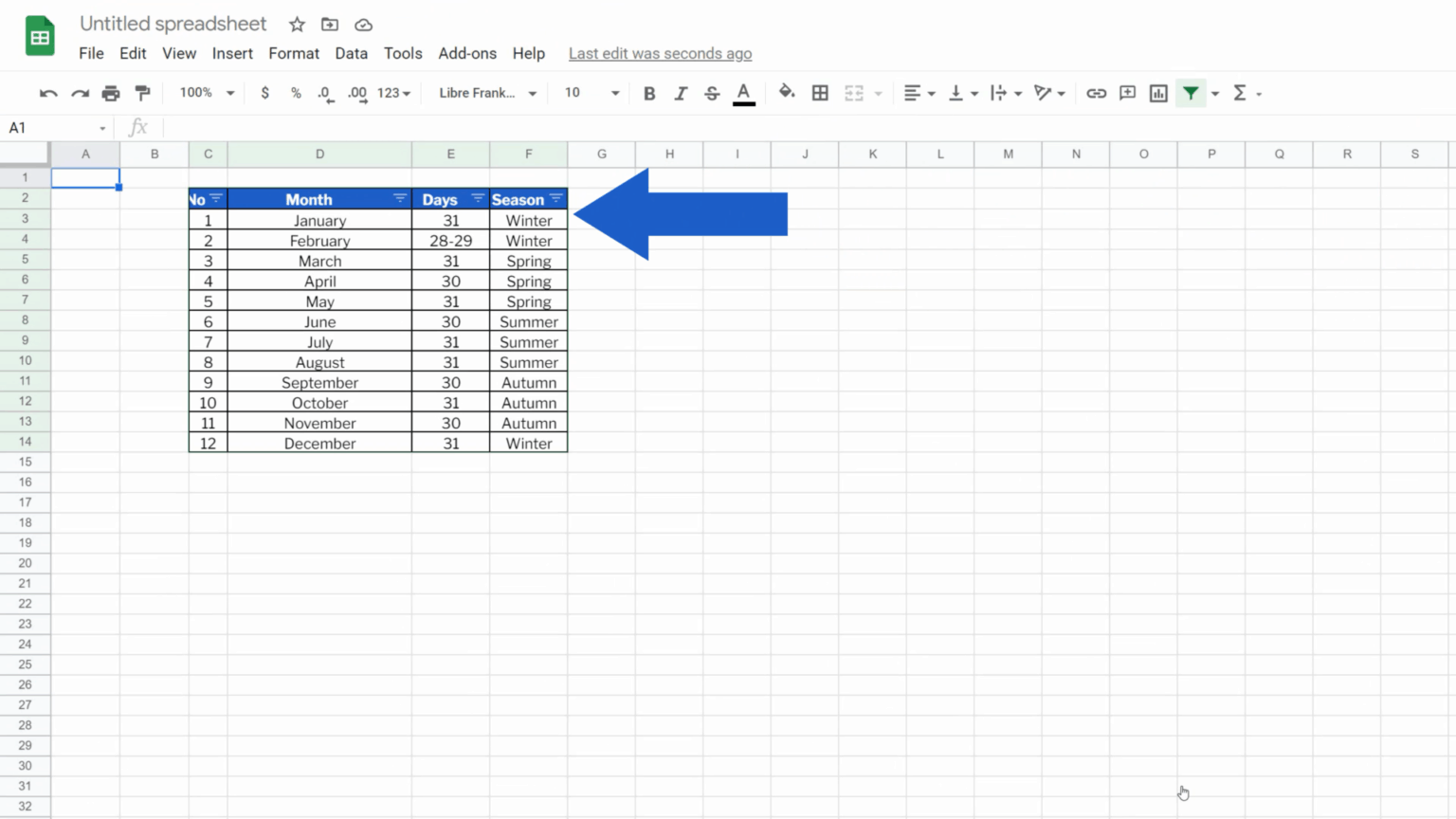The height and width of the screenshot is (819, 1456).
Task: Toggle strikethrough formatting
Action: click(712, 93)
